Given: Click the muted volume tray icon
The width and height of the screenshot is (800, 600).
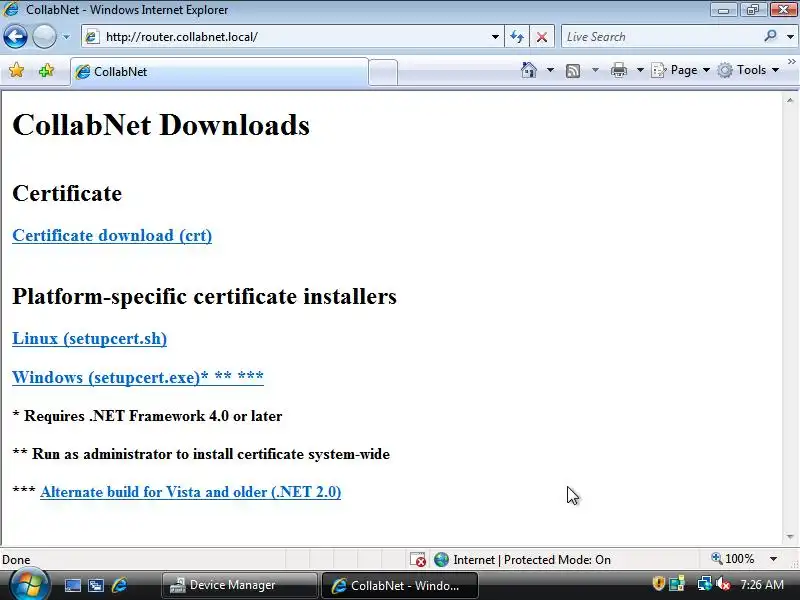Looking at the screenshot, I should pyautogui.click(x=723, y=584).
